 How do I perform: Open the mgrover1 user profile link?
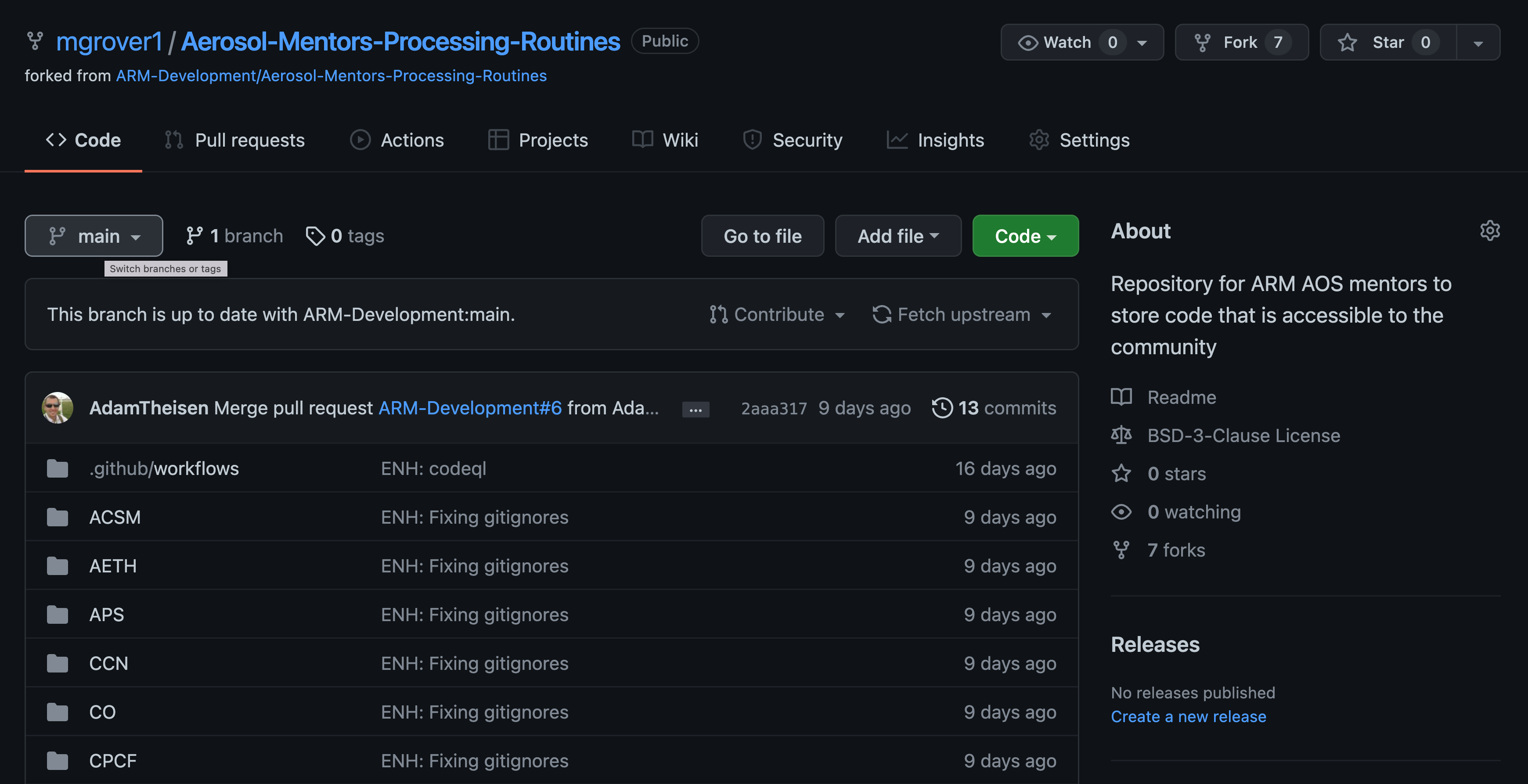pos(109,42)
